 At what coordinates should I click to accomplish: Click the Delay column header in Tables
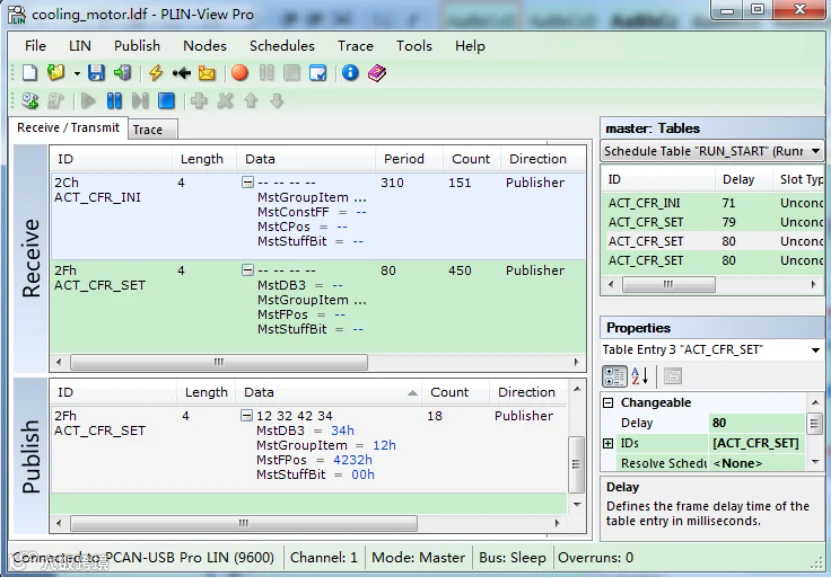click(744, 180)
